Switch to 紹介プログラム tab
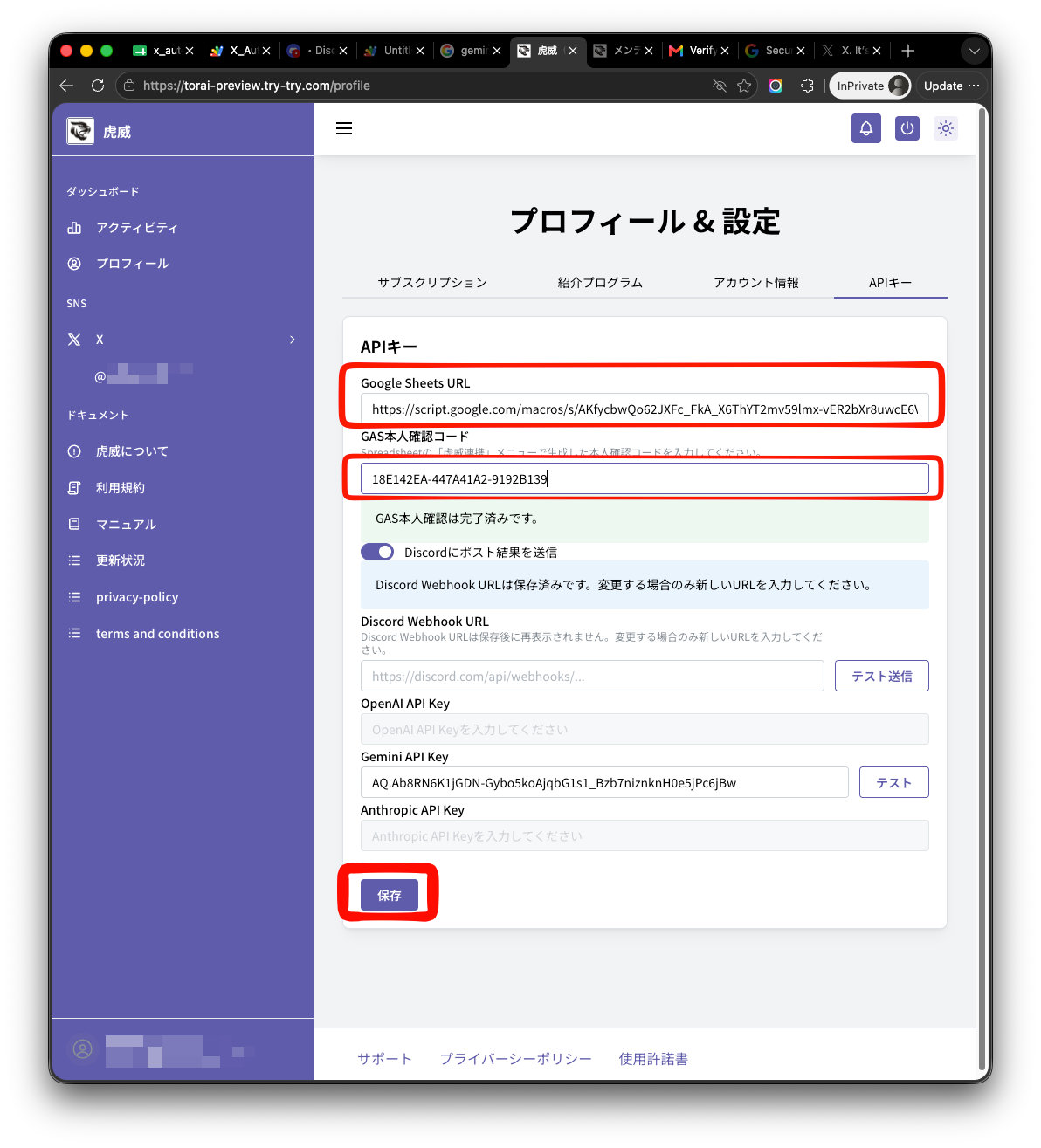1041x1148 pixels. [600, 283]
